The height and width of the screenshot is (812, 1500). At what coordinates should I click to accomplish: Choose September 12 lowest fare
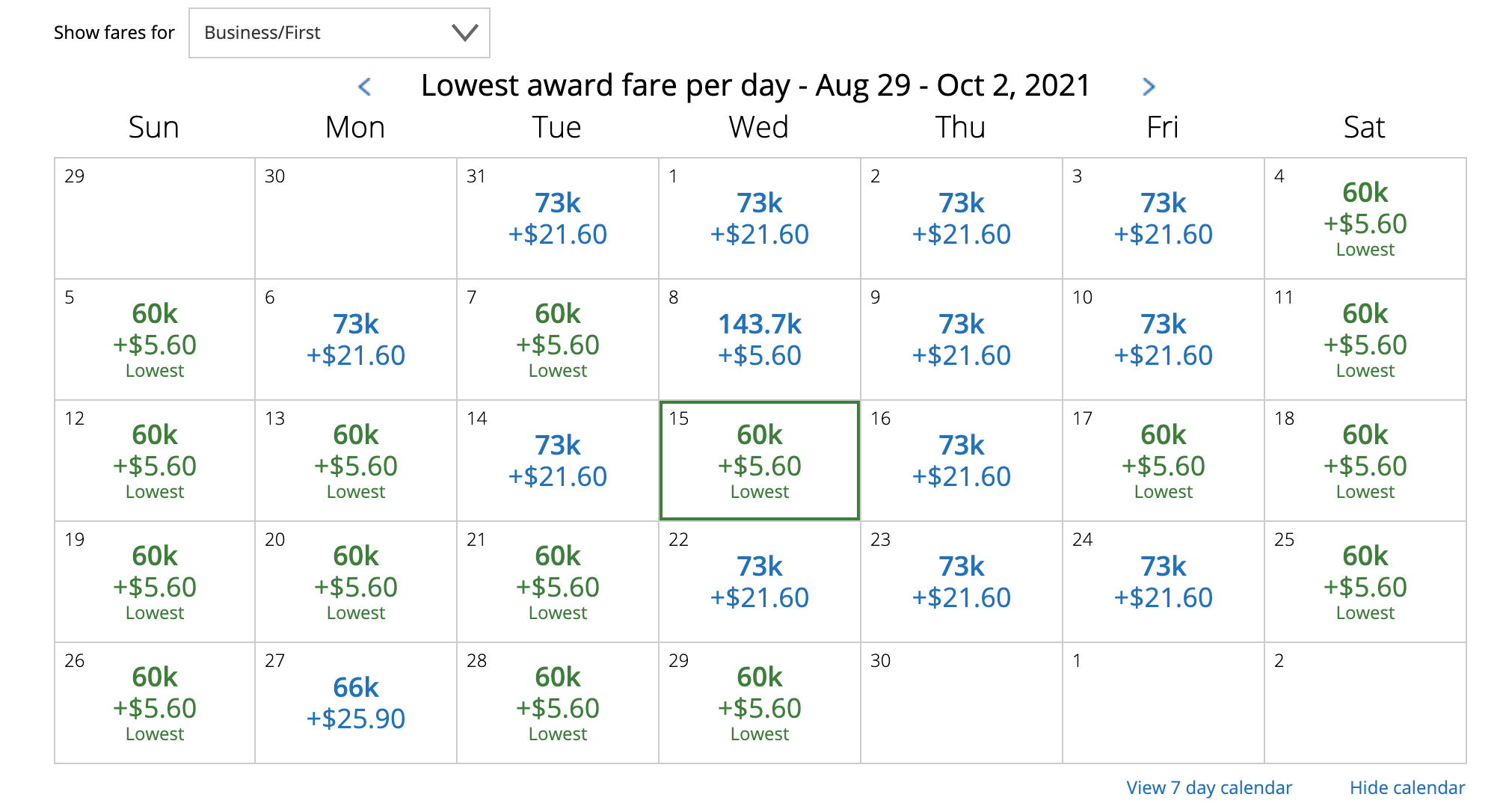tap(155, 461)
